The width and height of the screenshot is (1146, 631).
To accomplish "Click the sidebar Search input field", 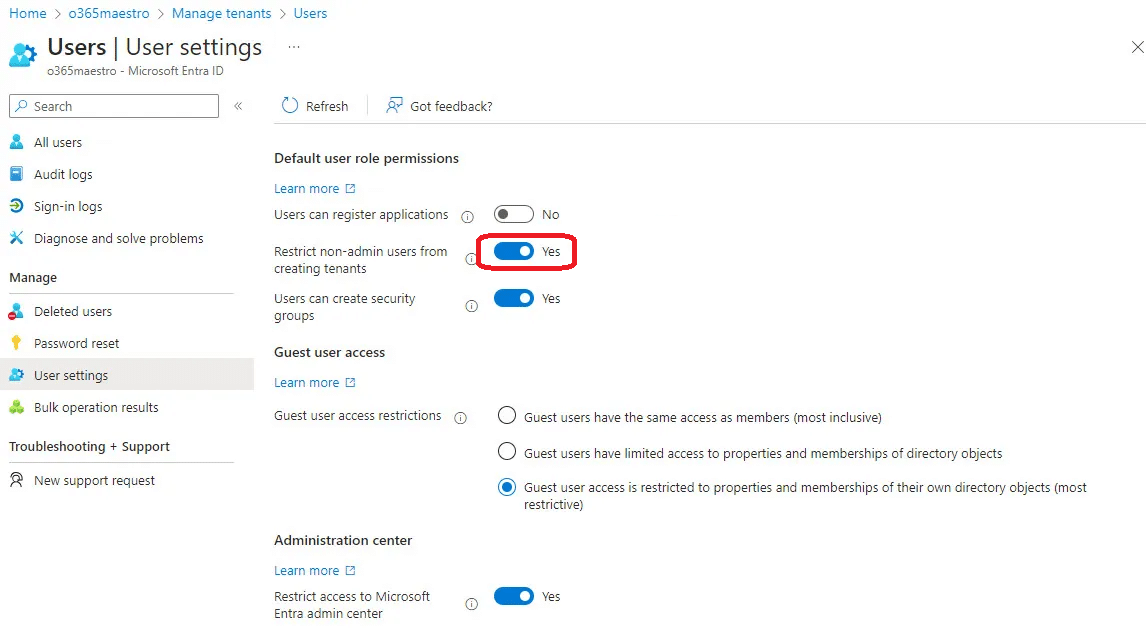I will tap(120, 106).
